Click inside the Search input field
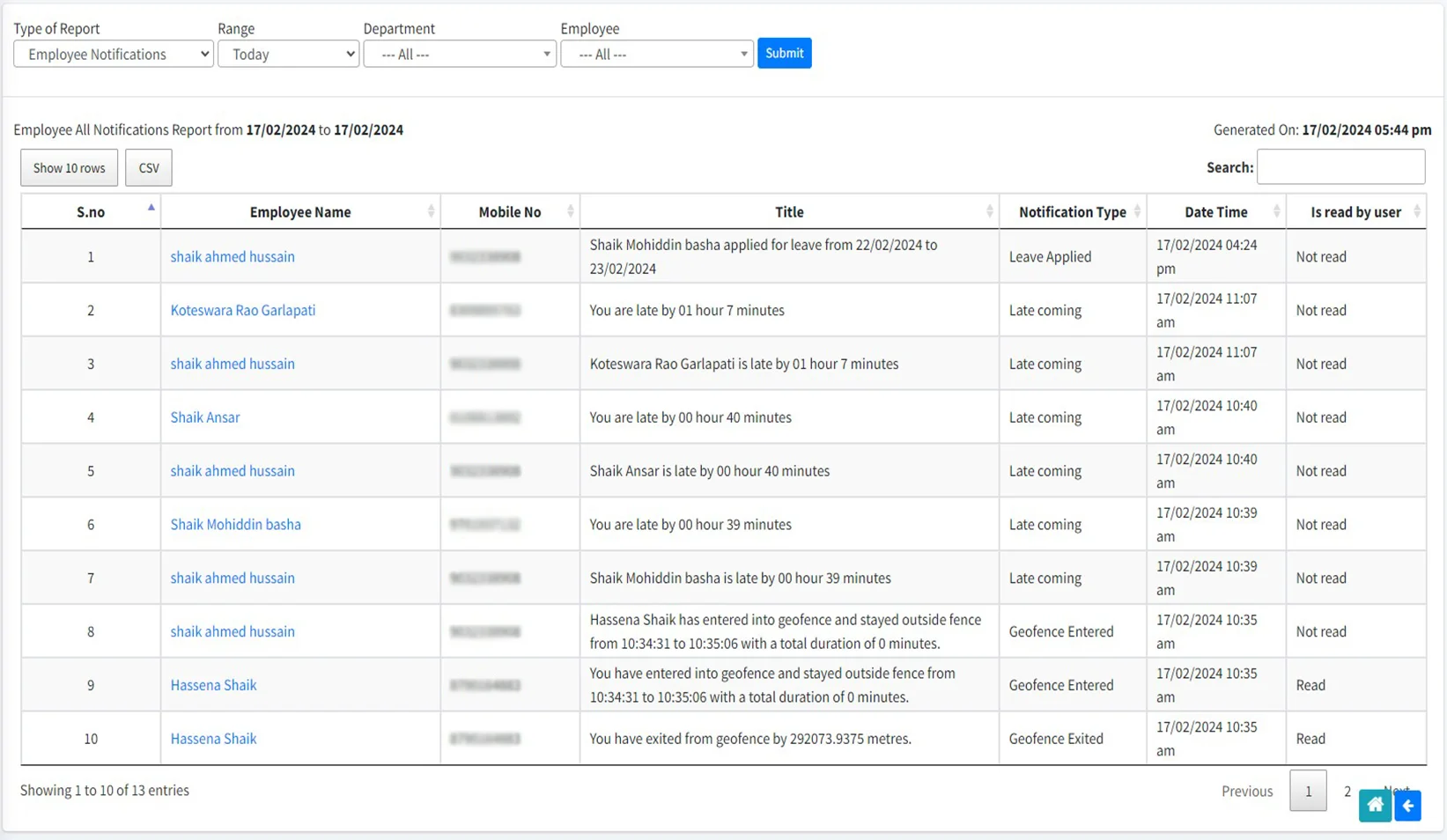Image resolution: width=1447 pixels, height=840 pixels. [1340, 166]
